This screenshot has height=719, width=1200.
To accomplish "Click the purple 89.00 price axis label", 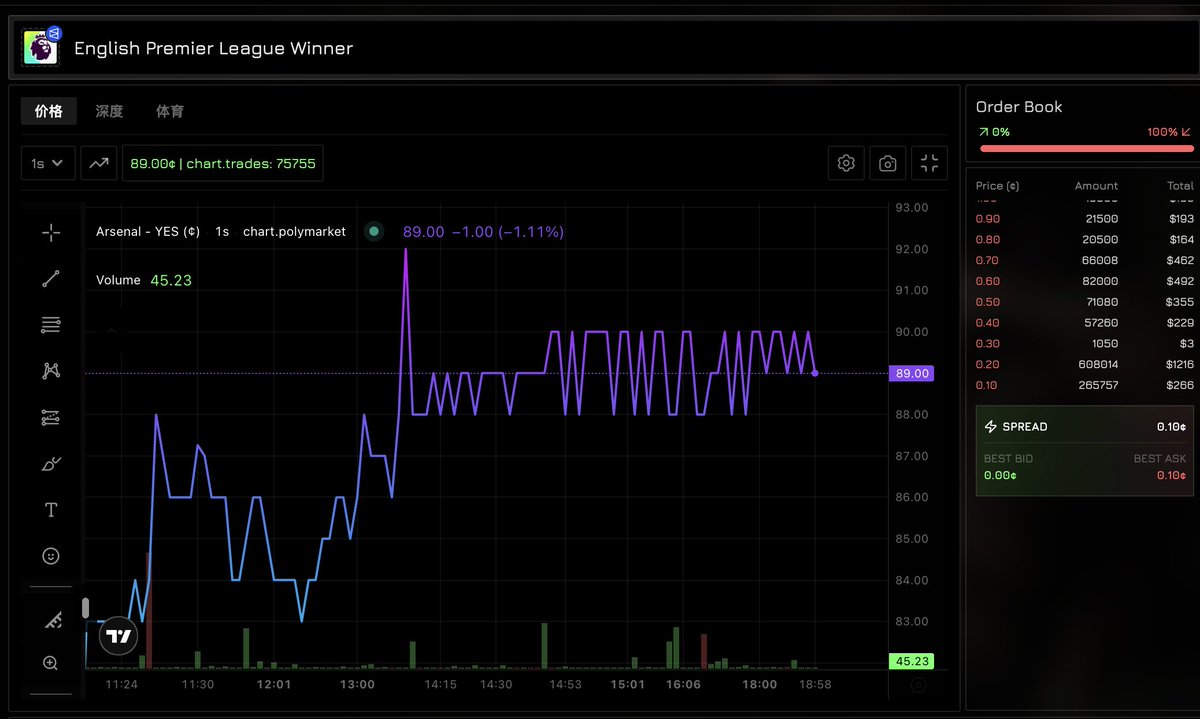I will [x=911, y=373].
